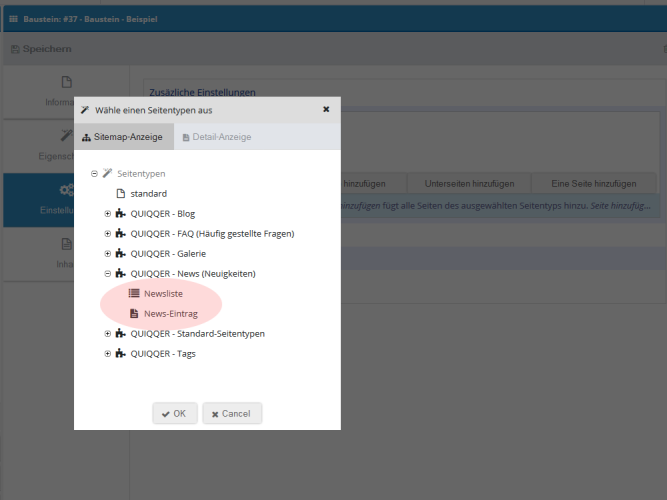The image size is (667, 500).
Task: Confirm selection with the OK button
Action: click(x=175, y=413)
